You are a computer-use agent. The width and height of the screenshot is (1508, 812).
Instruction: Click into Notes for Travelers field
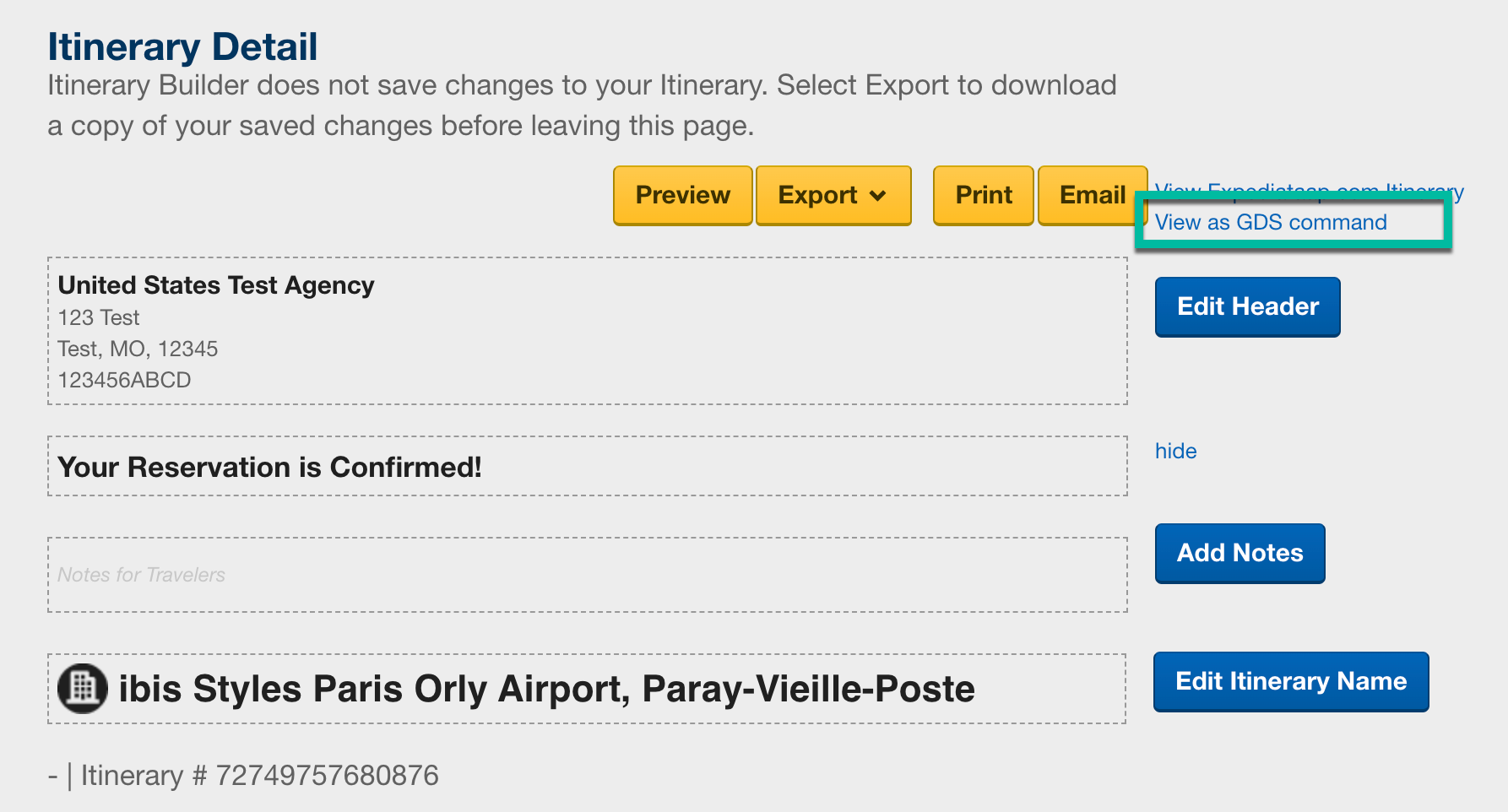pos(588,575)
